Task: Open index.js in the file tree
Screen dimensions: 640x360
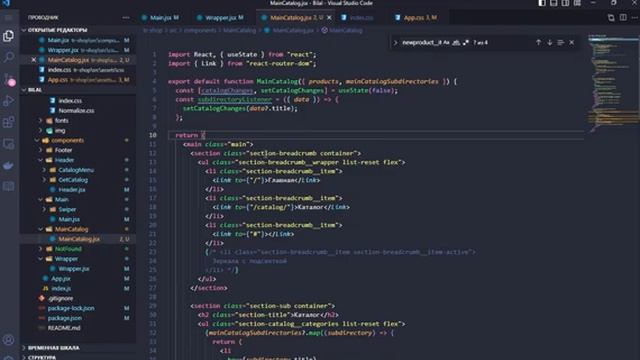Action: 61,289
